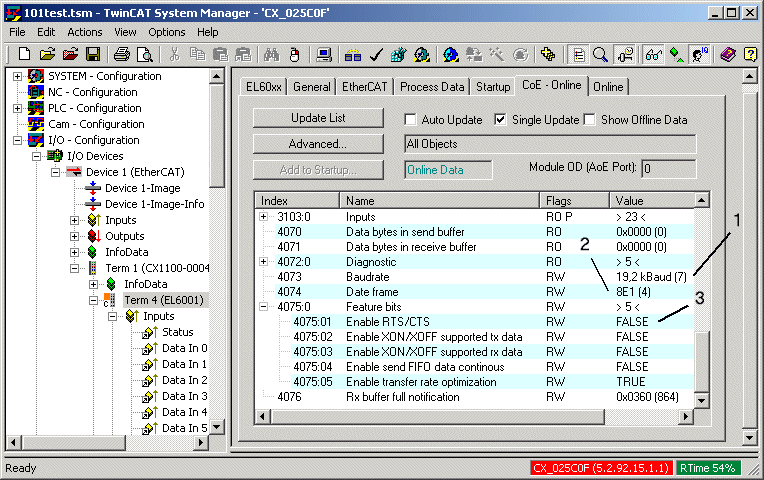Click the magnifier search toolbar icon

click(601, 54)
